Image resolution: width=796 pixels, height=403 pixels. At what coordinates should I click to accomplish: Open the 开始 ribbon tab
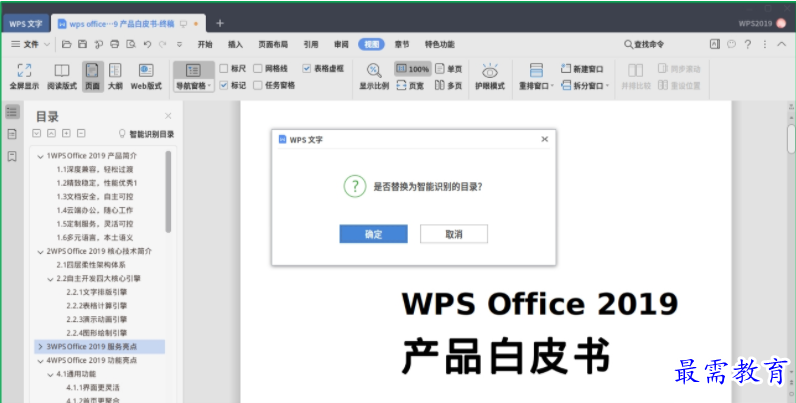coord(205,44)
